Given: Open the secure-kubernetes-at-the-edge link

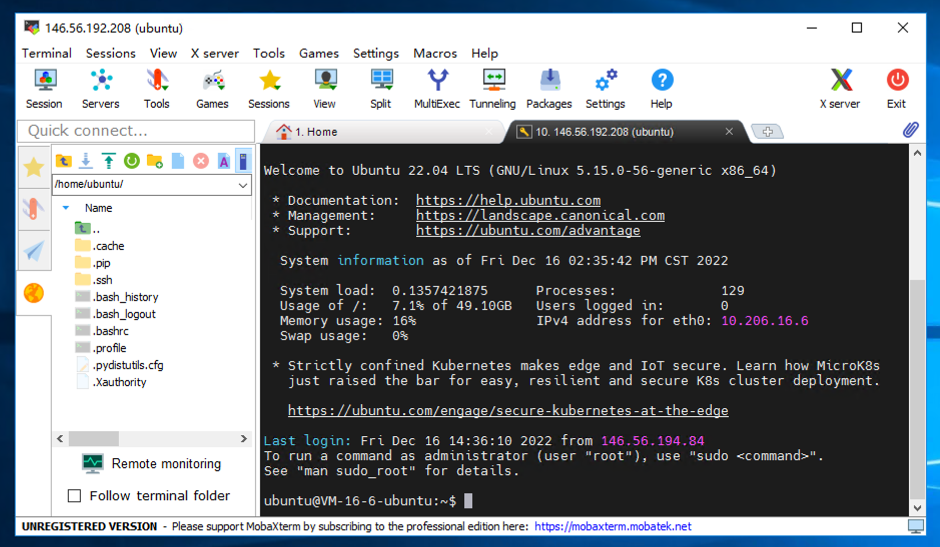Looking at the screenshot, I should point(508,410).
